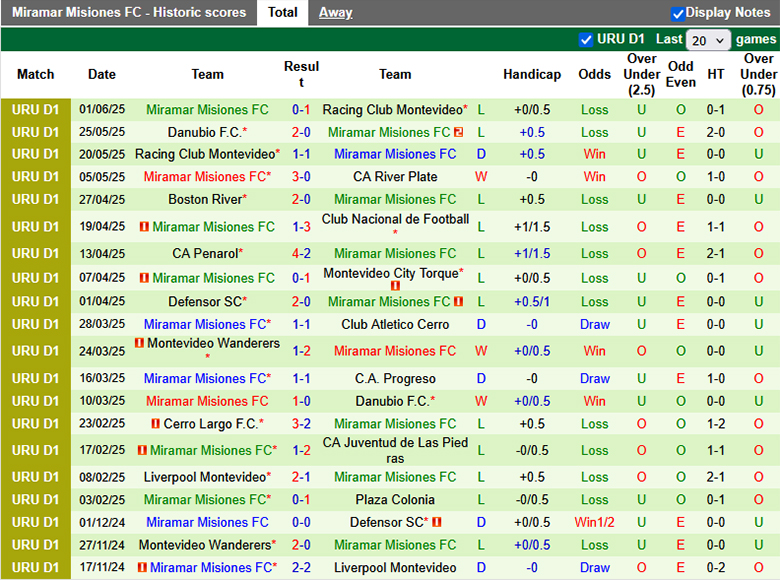Click the 0-0 result against Defensor SC
This screenshot has height=580, width=780.
pos(301,522)
